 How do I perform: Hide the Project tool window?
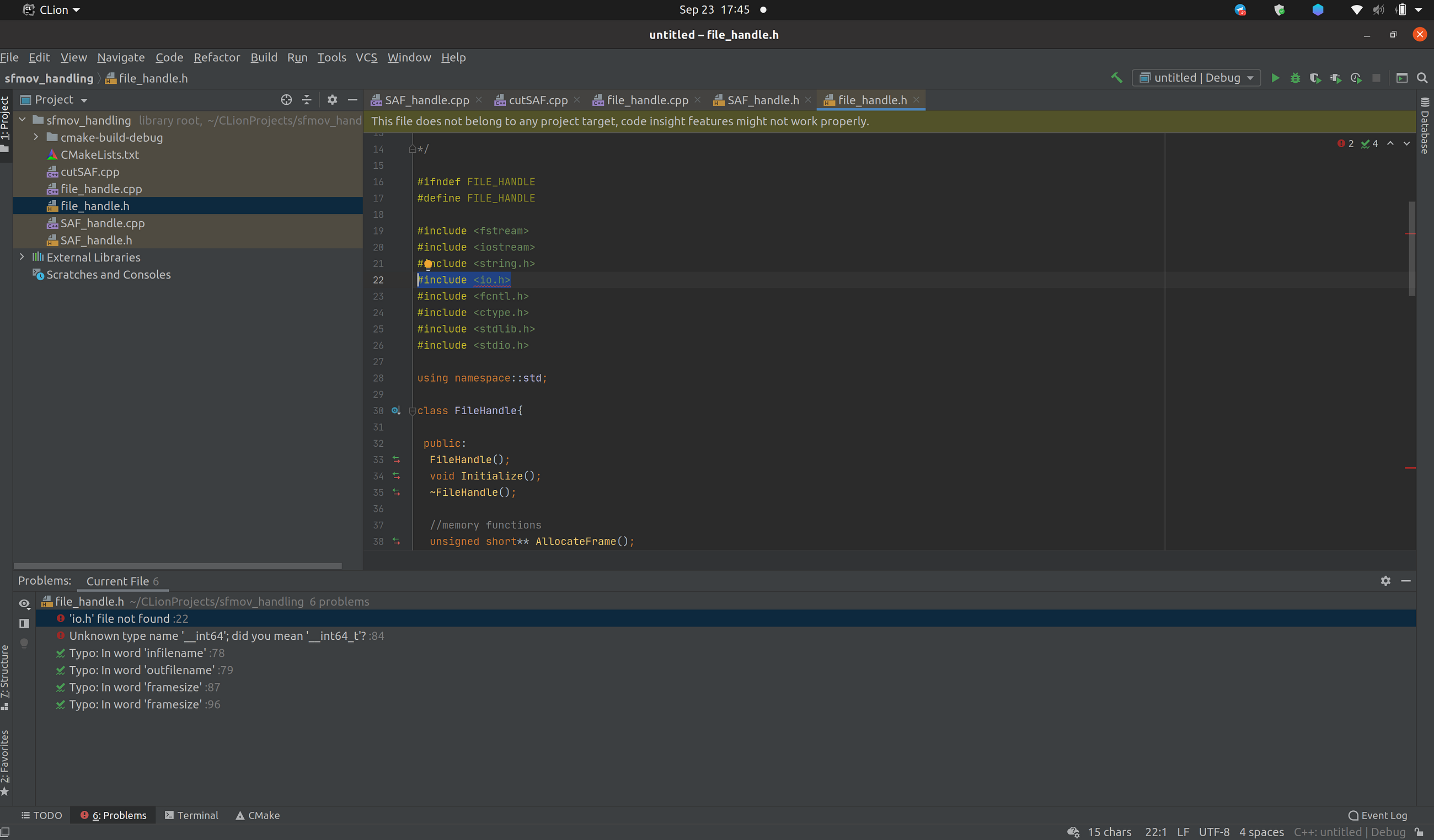tap(352, 100)
